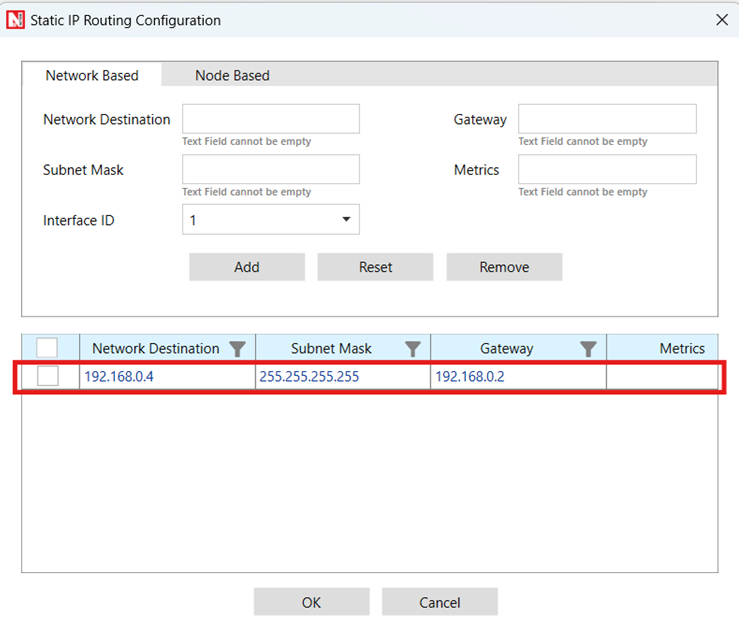Click Cancel to dismiss the dialog
739x642 pixels.
(439, 602)
